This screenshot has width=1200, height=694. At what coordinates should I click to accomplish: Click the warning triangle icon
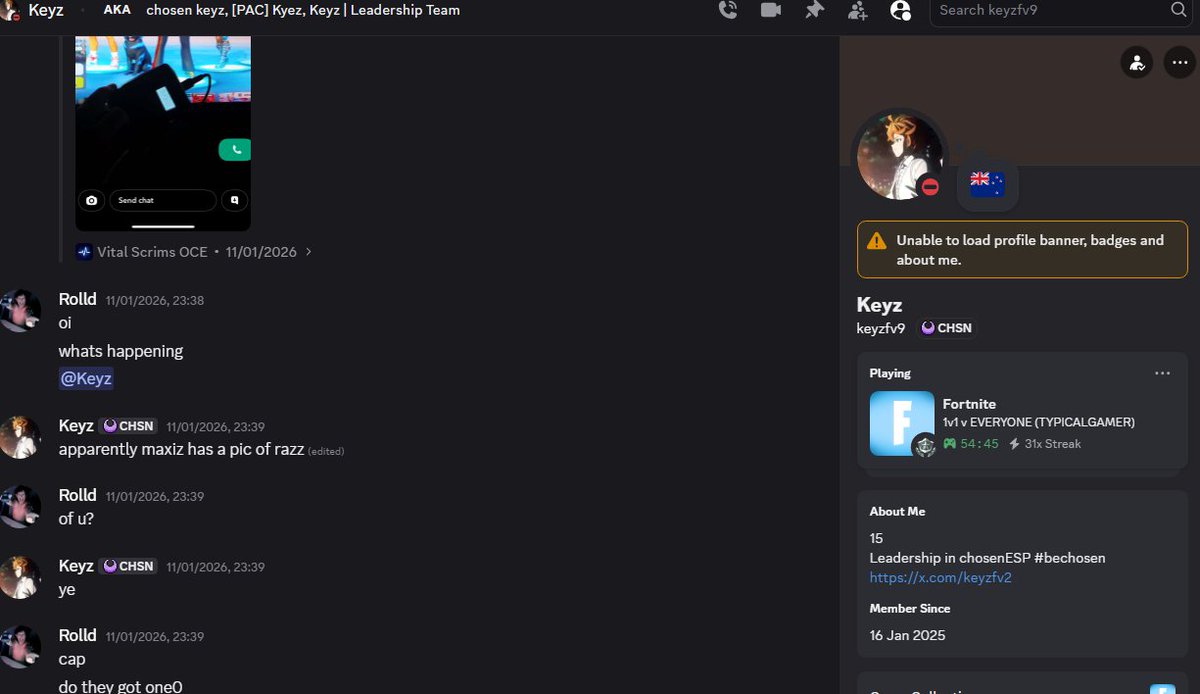click(x=877, y=241)
